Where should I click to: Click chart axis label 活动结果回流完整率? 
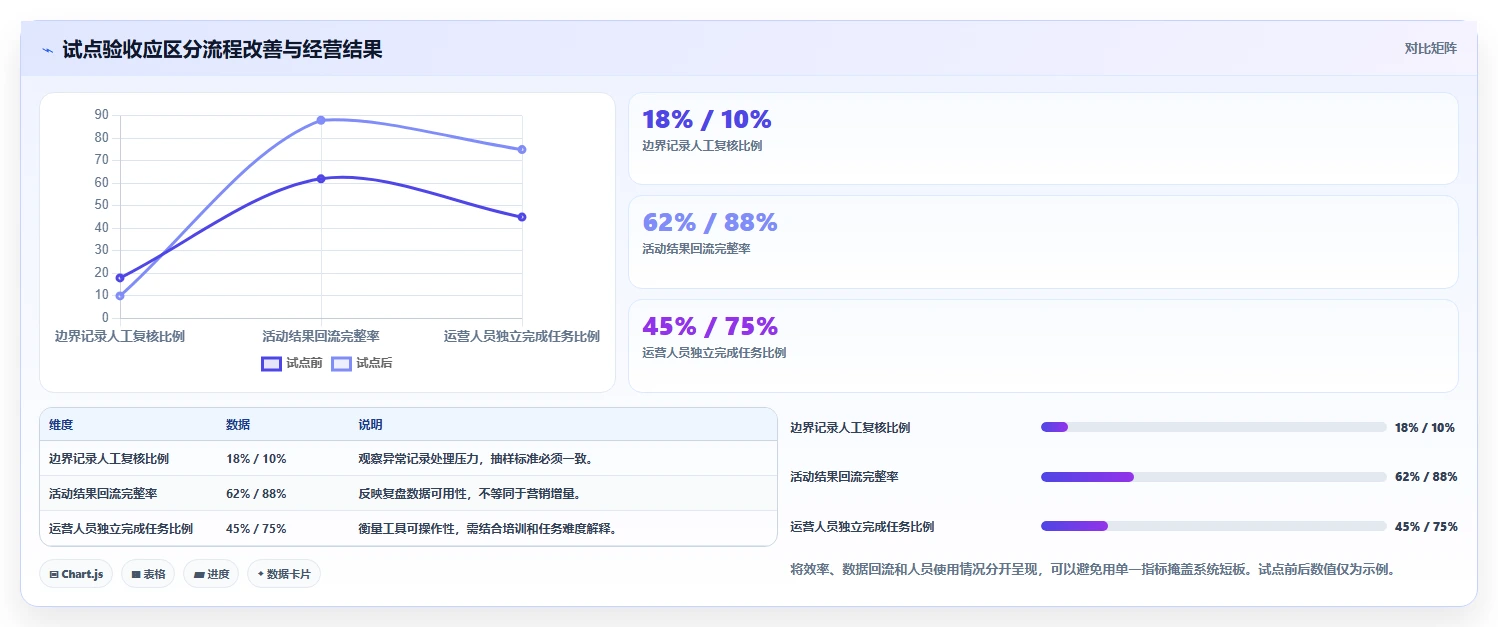(x=321, y=336)
